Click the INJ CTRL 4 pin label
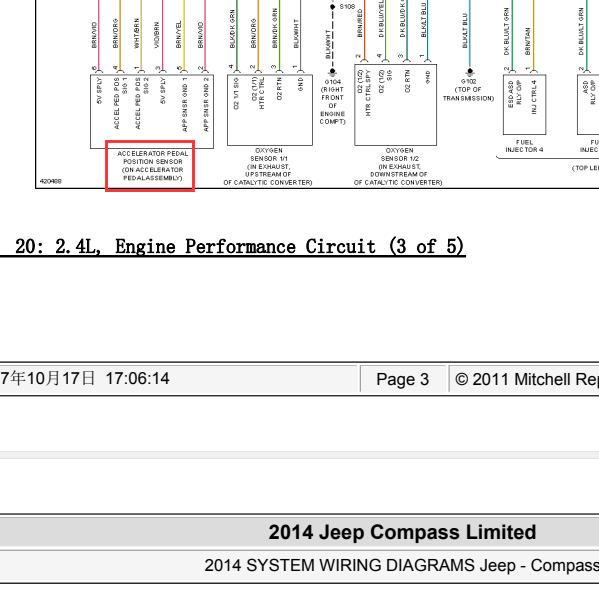The width and height of the screenshot is (599, 600). [534, 97]
